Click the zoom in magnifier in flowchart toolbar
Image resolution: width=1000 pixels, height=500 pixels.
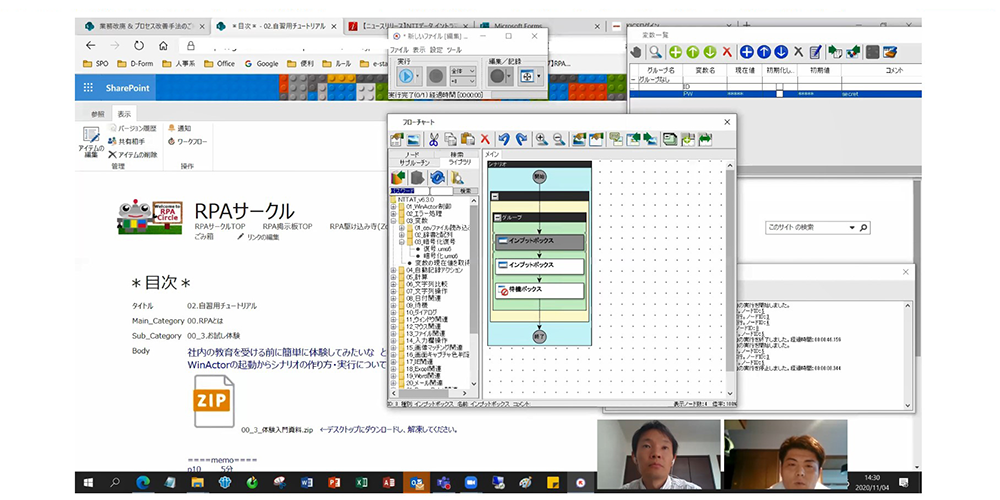click(x=541, y=140)
